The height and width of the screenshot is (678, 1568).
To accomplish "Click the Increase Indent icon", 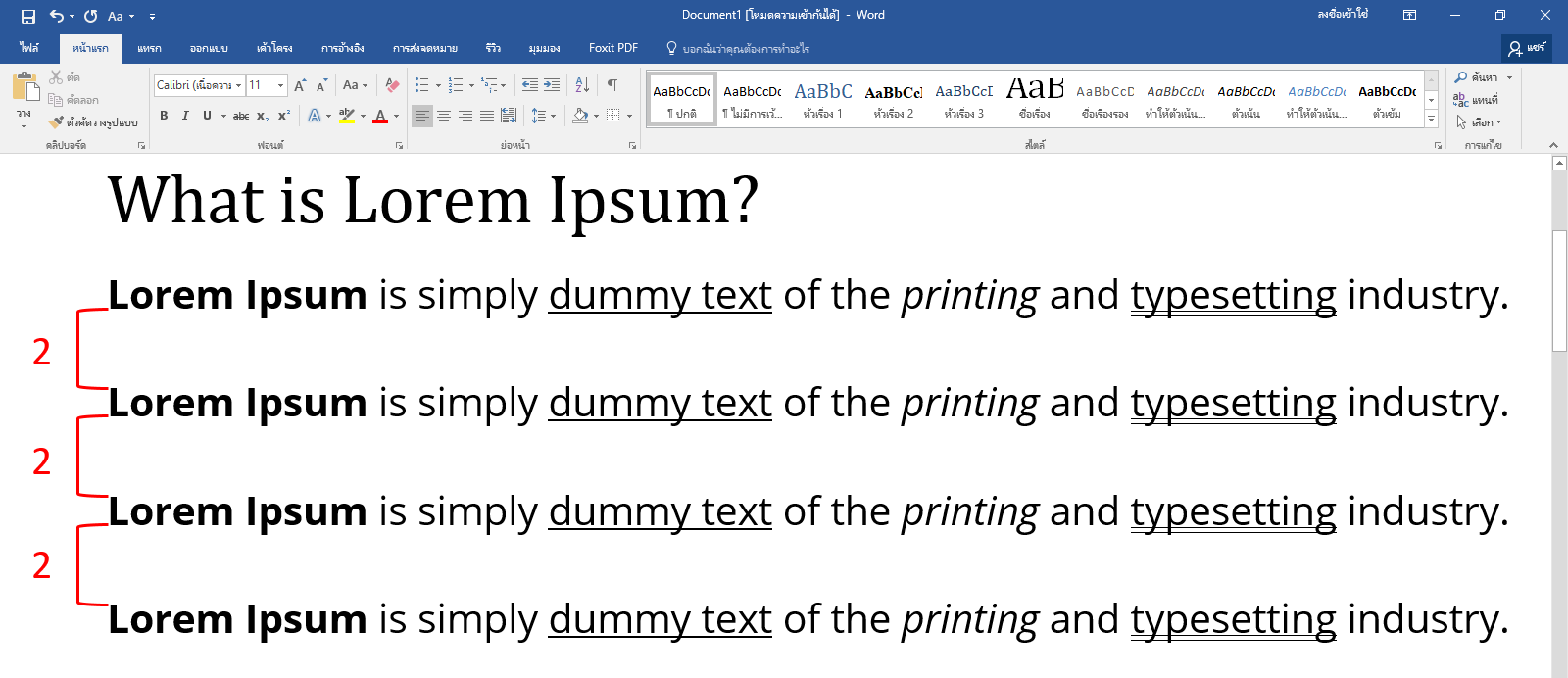I will [x=552, y=85].
